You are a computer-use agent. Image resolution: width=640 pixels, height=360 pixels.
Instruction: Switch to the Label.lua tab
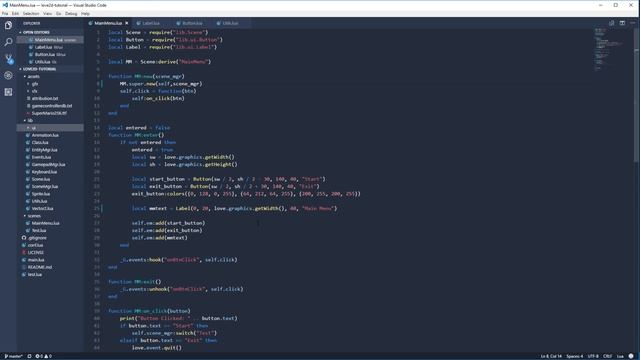(151, 23)
